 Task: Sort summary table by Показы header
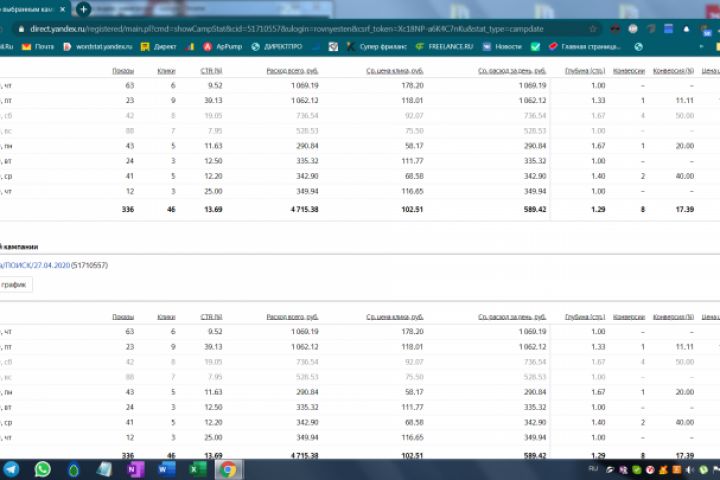(x=123, y=71)
